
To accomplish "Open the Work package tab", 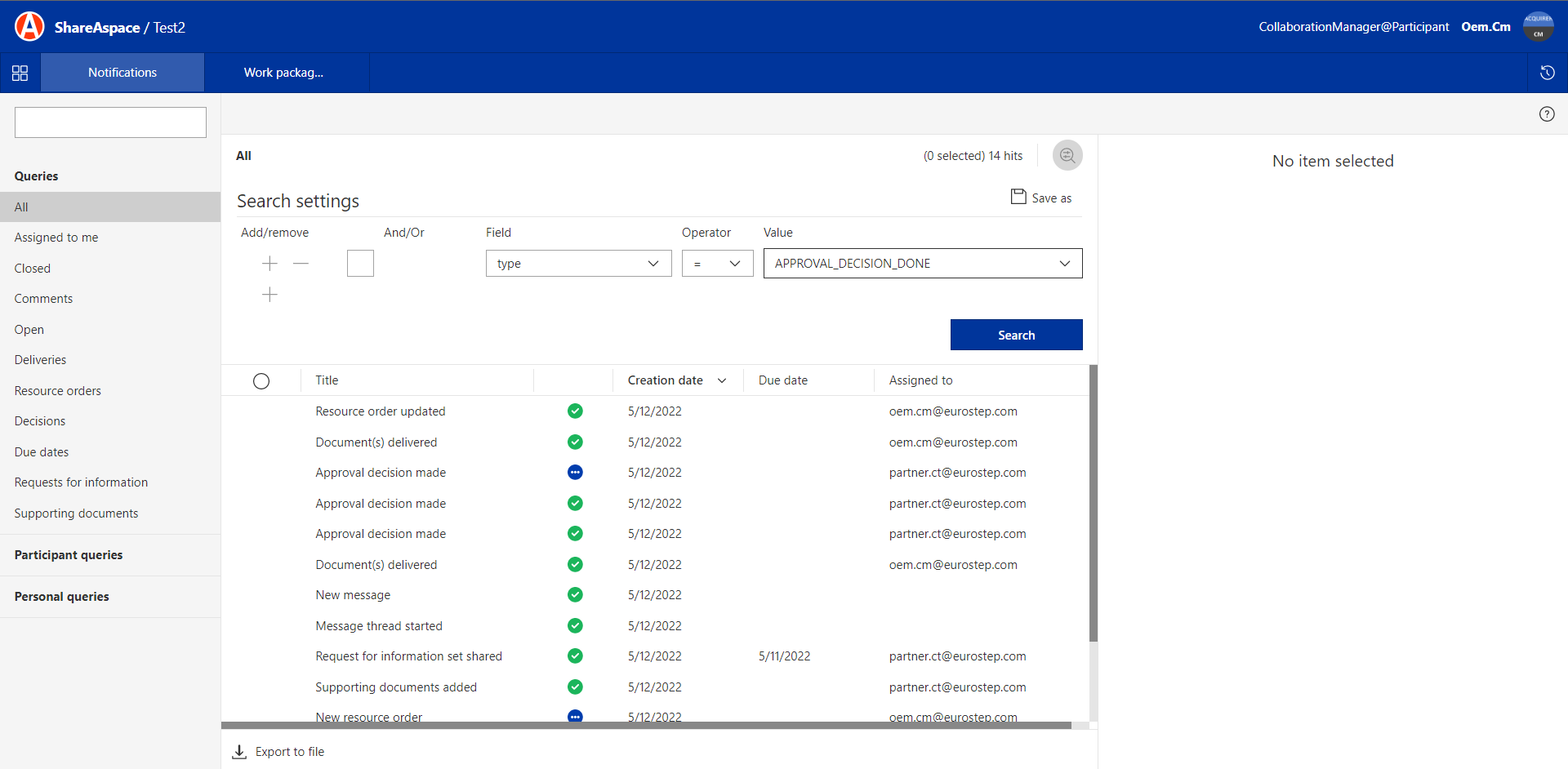I will (284, 73).
